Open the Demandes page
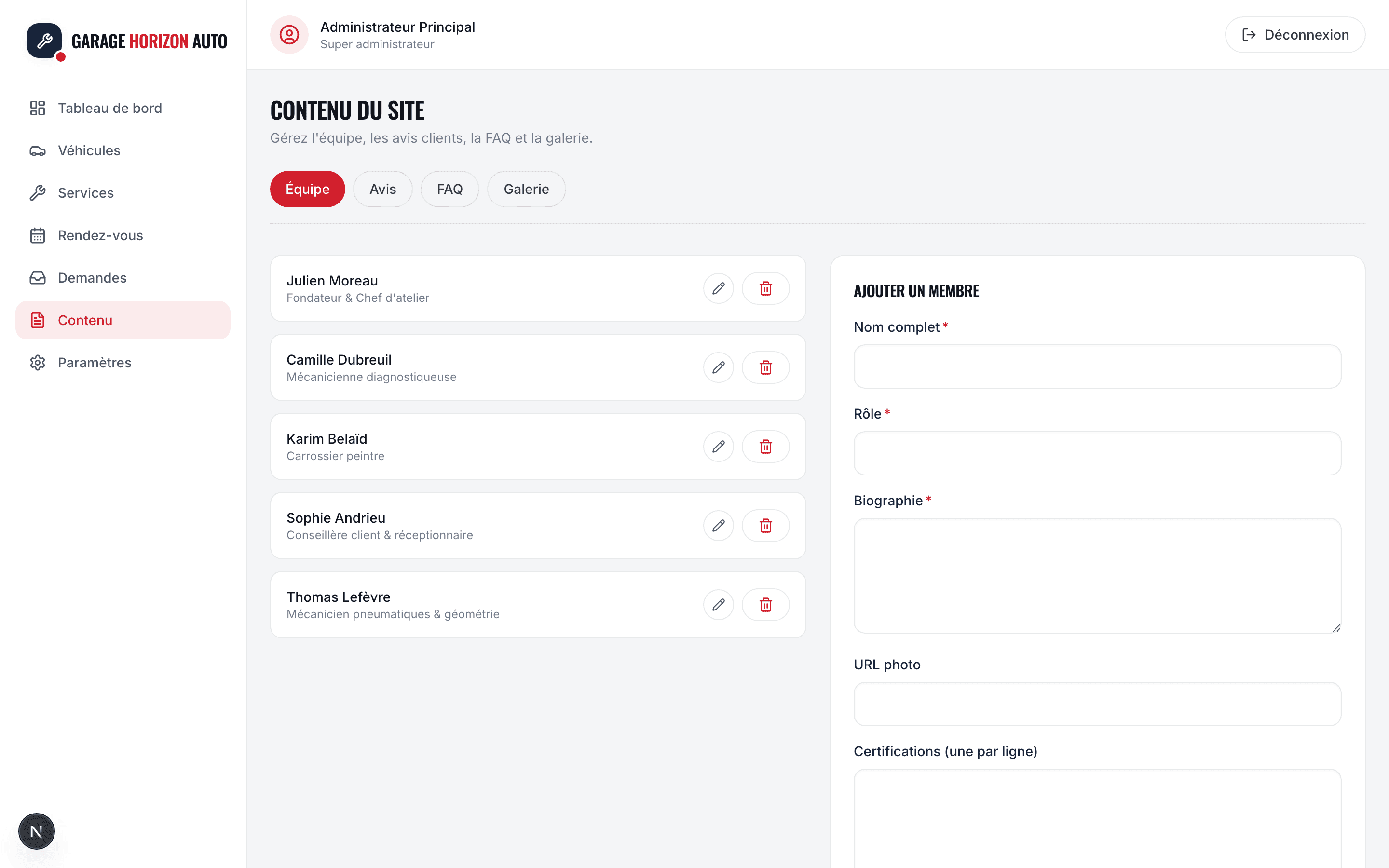This screenshot has width=1389, height=868. pos(123,278)
